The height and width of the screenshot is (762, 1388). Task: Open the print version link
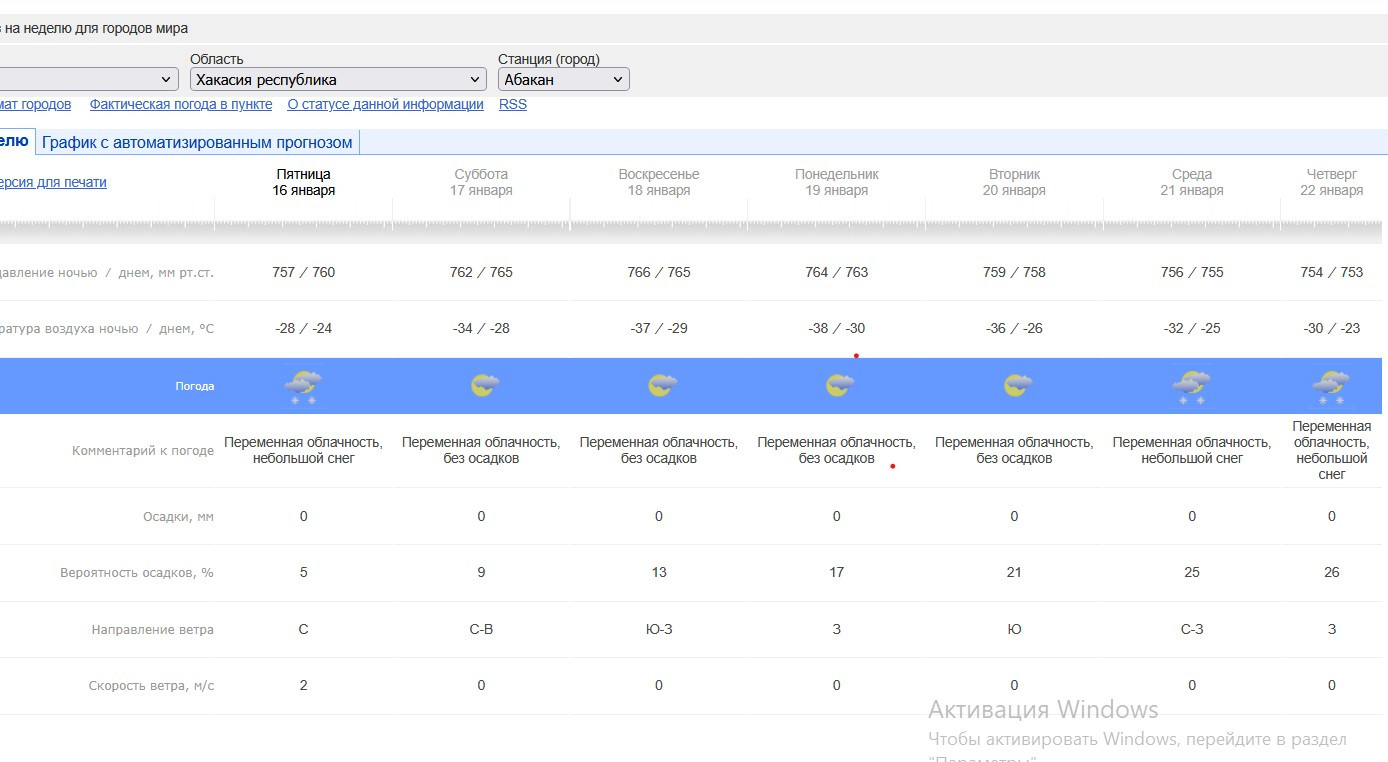[53, 182]
